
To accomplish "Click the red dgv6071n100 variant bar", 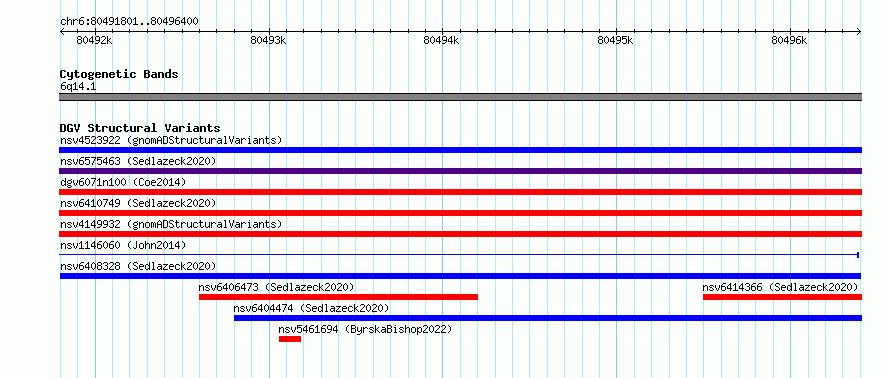I will [460, 192].
